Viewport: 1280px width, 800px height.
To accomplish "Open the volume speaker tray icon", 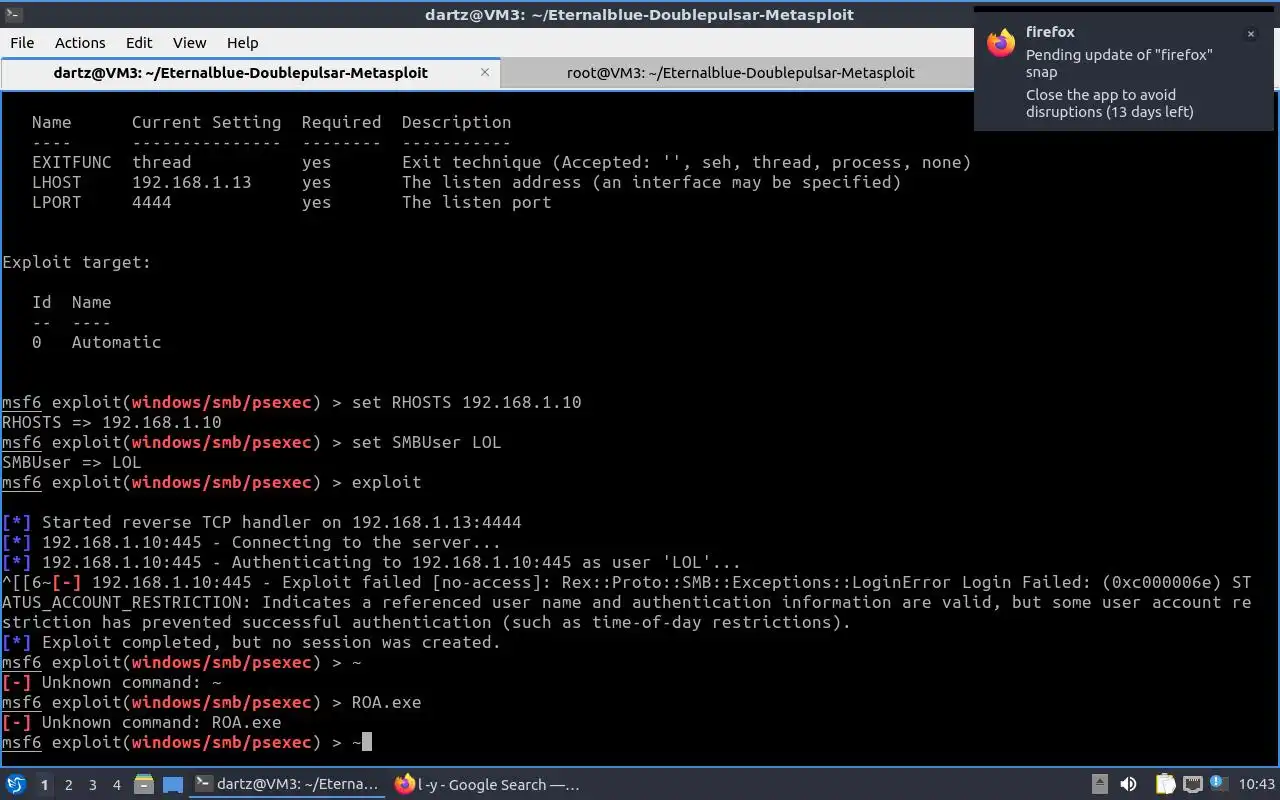I will pyautogui.click(x=1128, y=785).
